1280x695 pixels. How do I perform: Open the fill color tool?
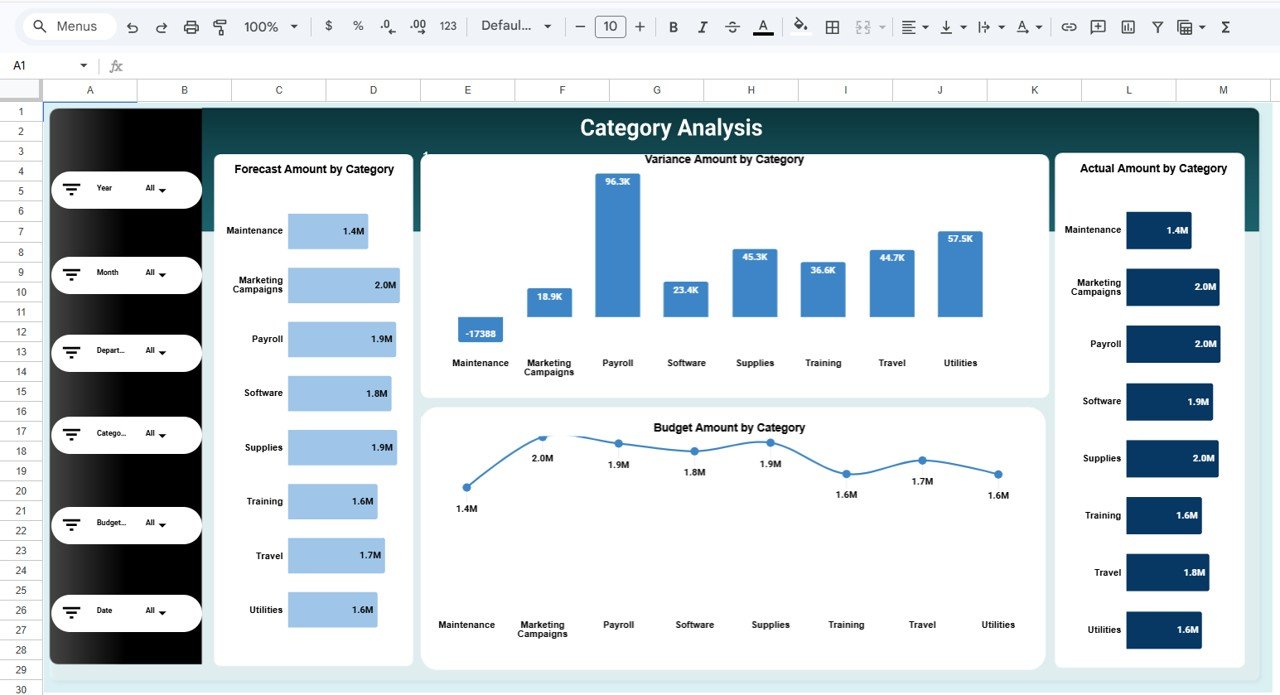coord(800,26)
